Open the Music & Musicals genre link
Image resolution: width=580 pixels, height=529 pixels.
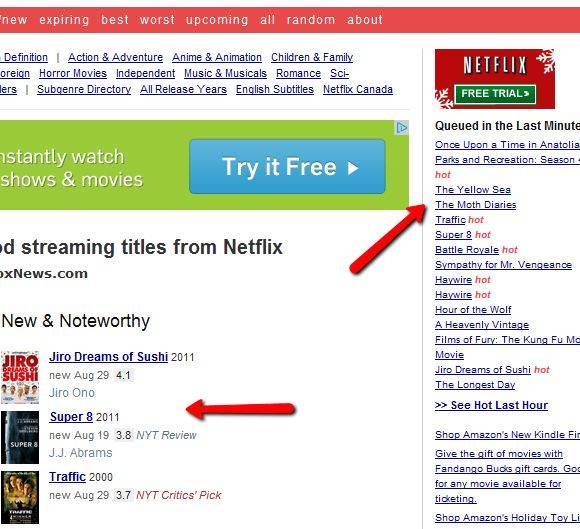click(x=225, y=73)
